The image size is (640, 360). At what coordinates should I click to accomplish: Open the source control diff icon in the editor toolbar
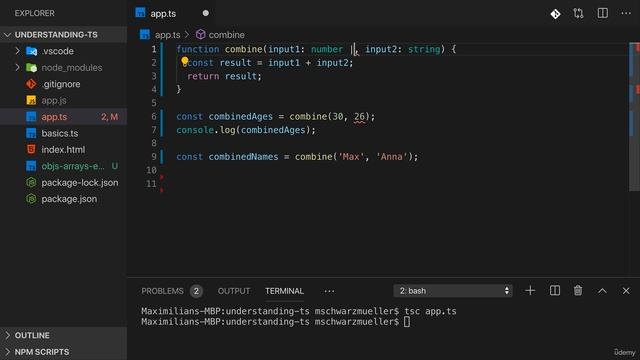tap(555, 14)
